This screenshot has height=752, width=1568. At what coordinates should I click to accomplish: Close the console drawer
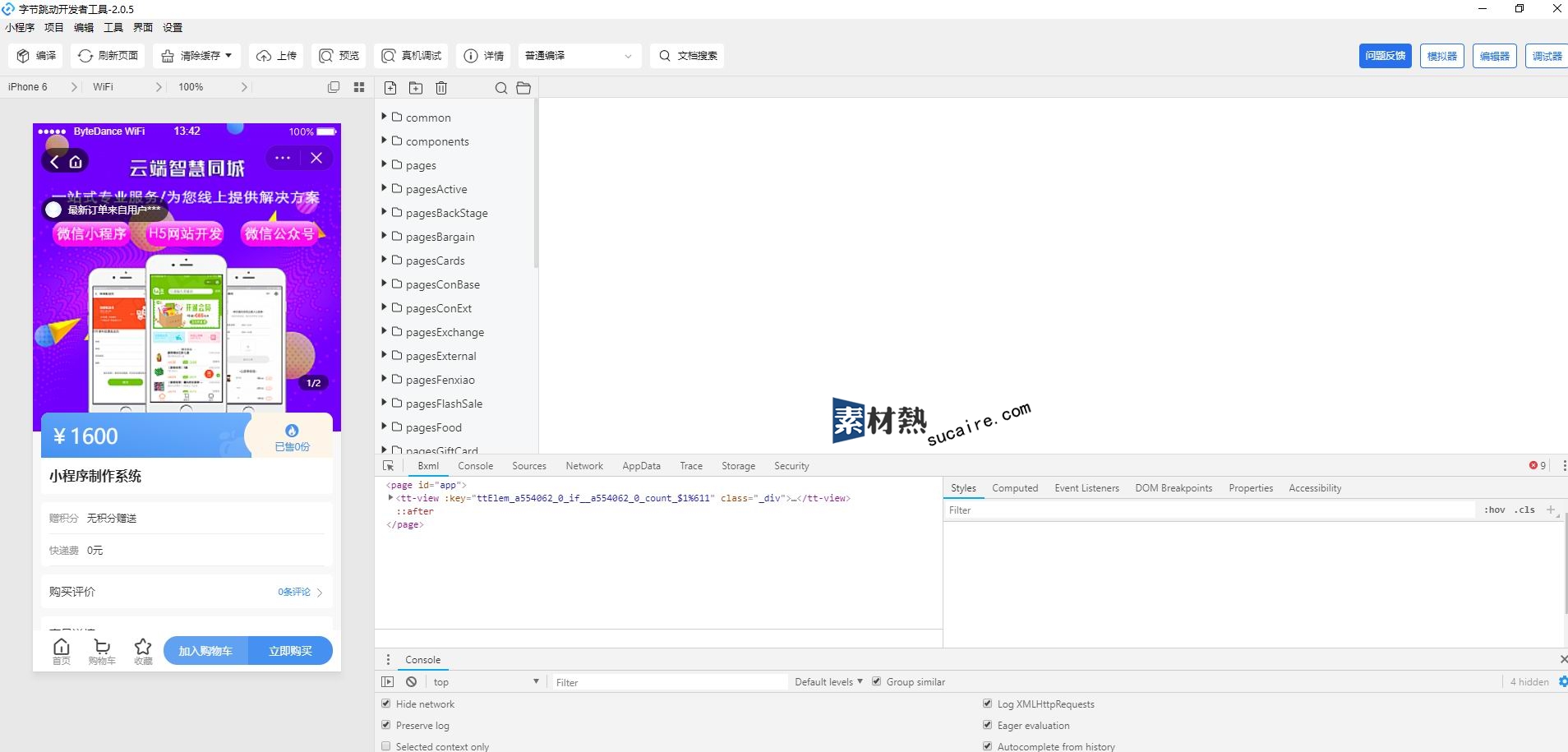click(x=1563, y=659)
